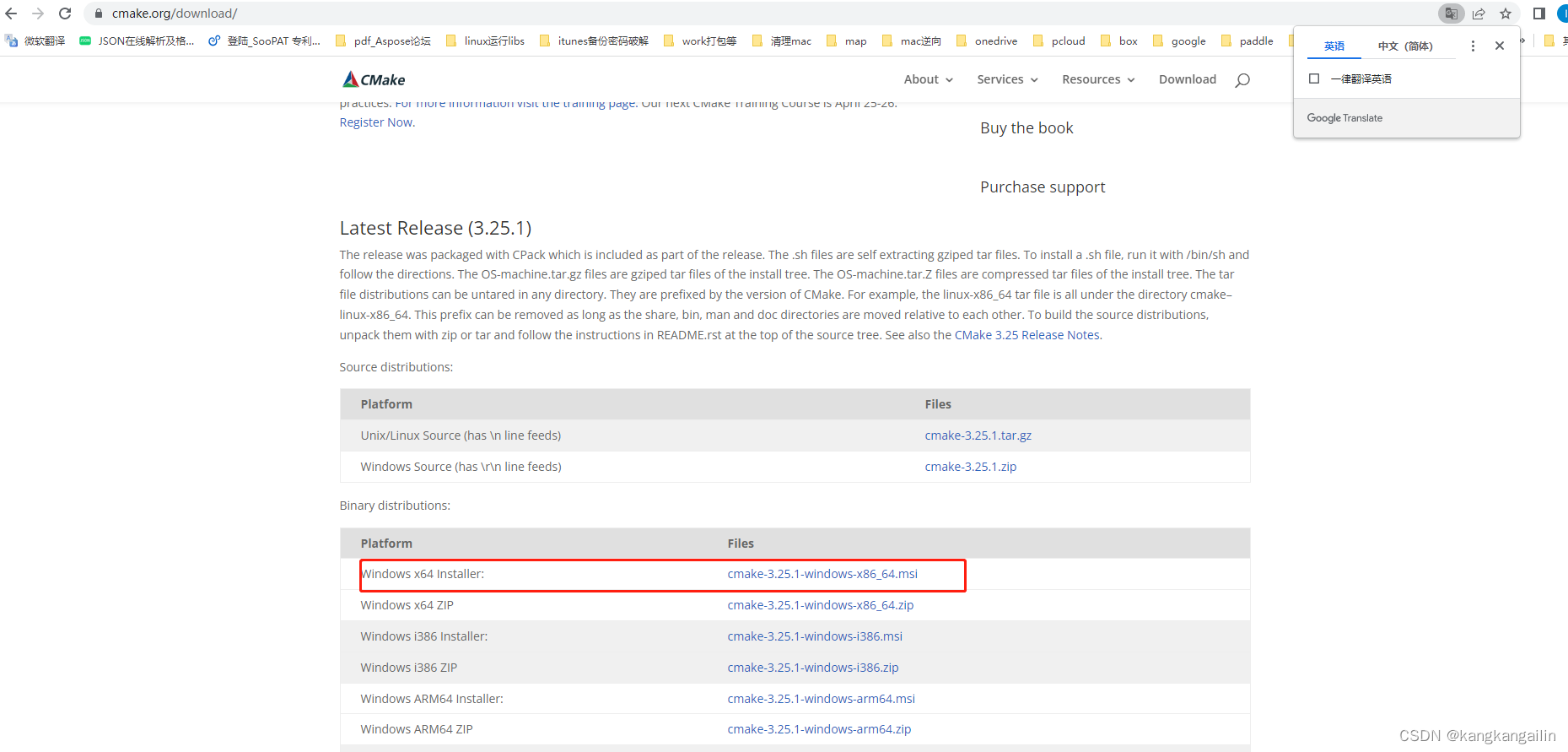Image resolution: width=1568 pixels, height=752 pixels.
Task: Open the CMake 3.25 Release Notes link
Action: 1027,335
